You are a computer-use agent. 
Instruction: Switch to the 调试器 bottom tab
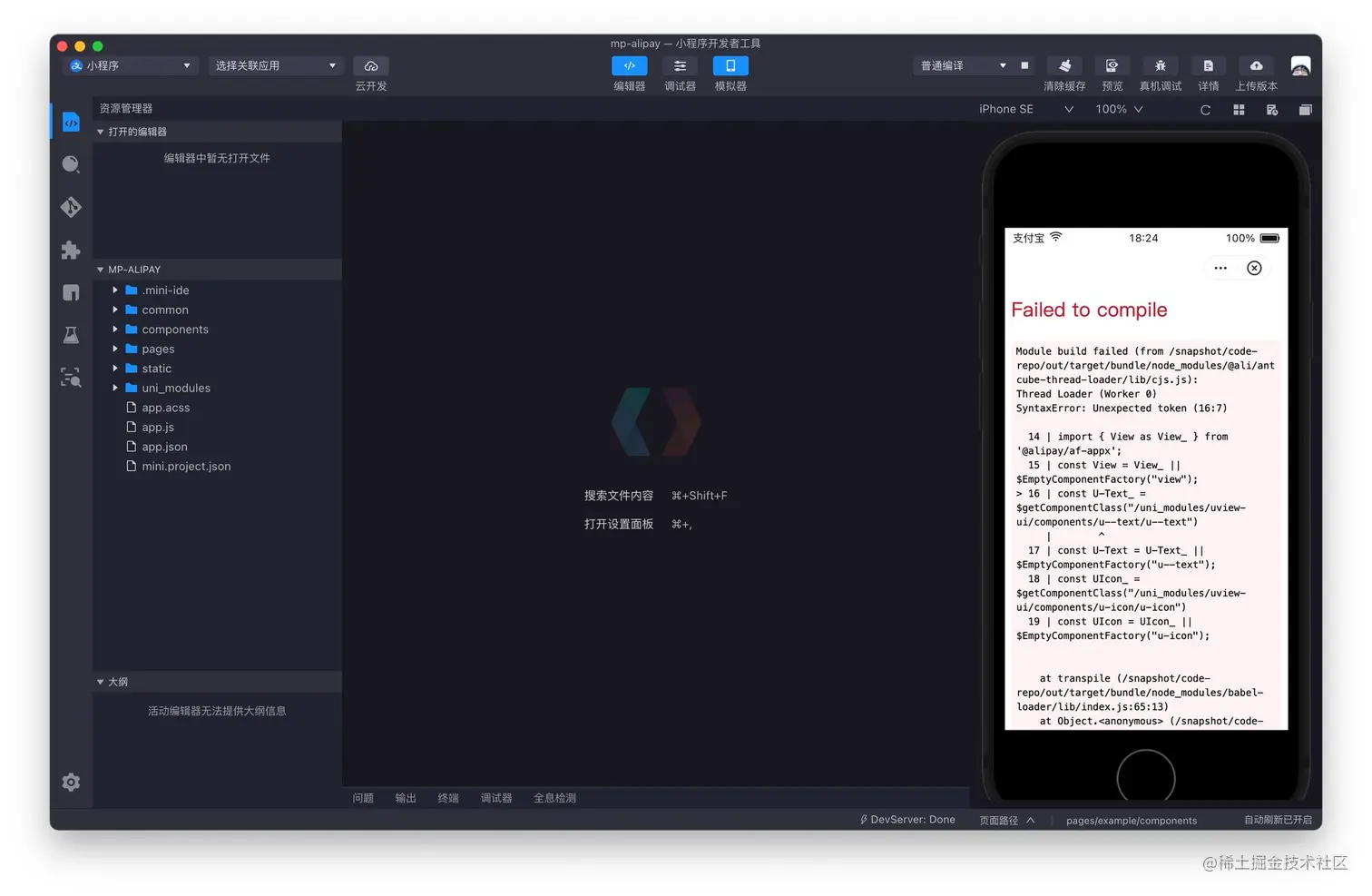click(496, 798)
